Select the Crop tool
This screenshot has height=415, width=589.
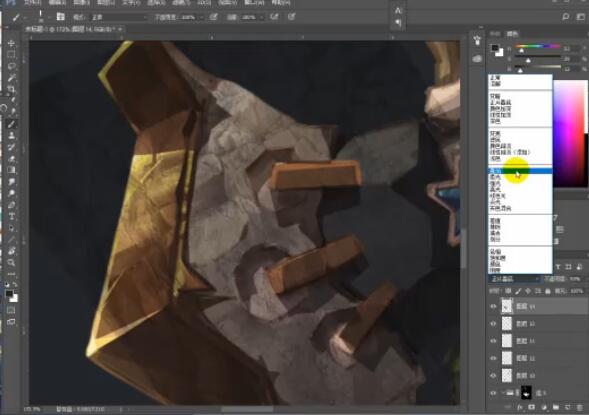11,89
